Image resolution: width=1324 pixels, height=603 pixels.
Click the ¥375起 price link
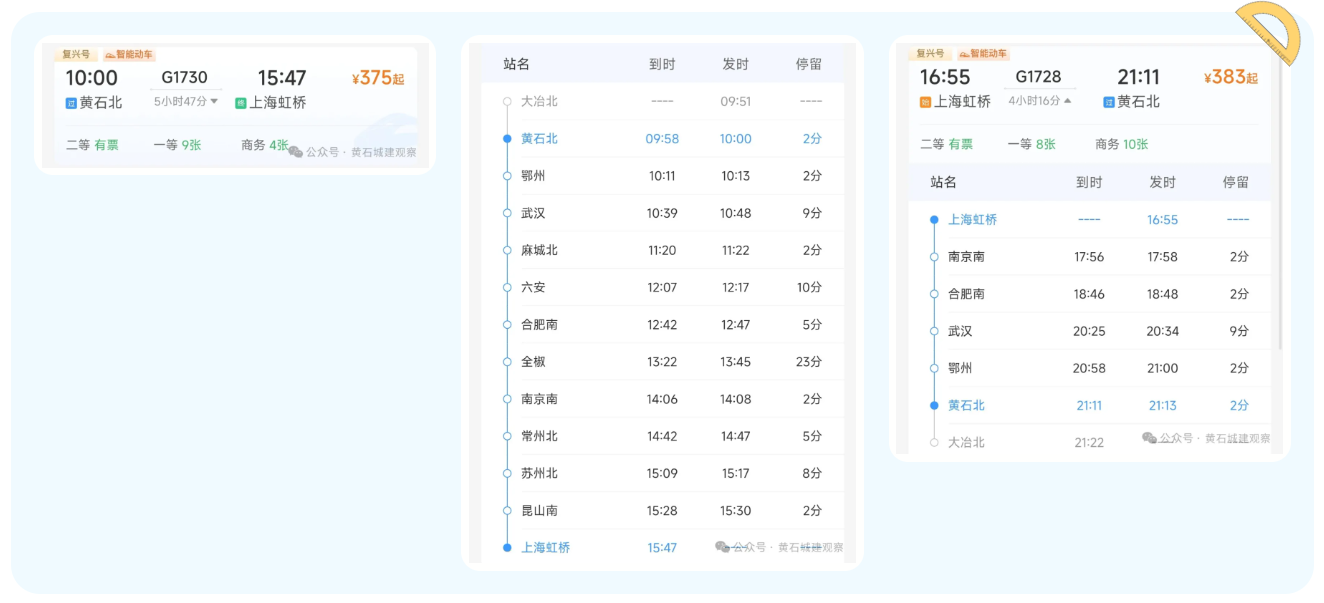click(x=377, y=77)
